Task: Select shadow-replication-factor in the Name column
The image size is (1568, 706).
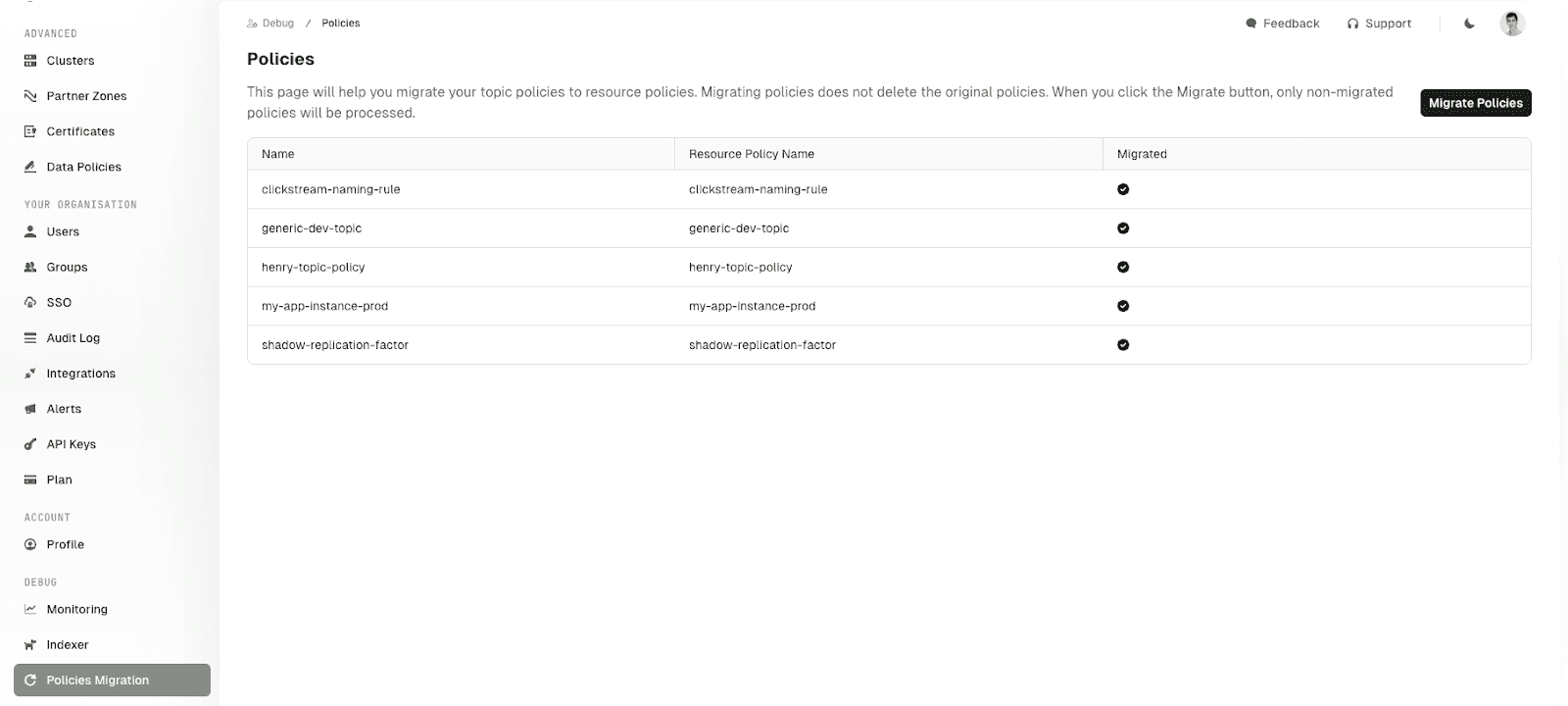Action: click(335, 345)
